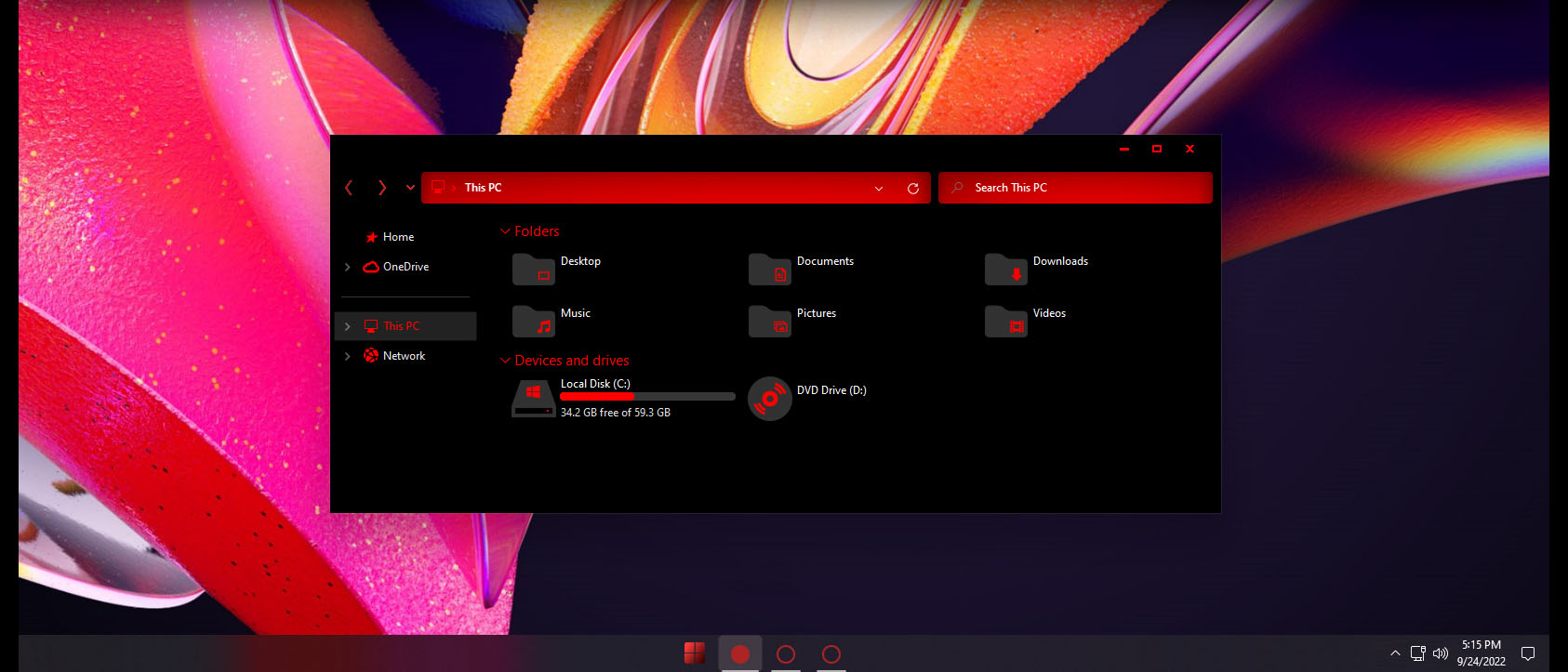Open OneDrive in the navigation pane
Viewport: 1568px width, 672px height.
405,267
